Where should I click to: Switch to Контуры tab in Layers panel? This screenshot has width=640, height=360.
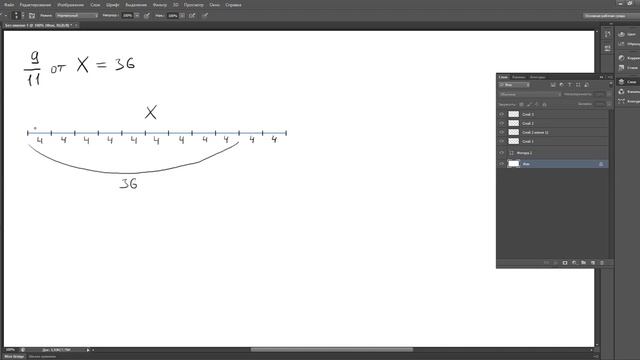[537, 77]
